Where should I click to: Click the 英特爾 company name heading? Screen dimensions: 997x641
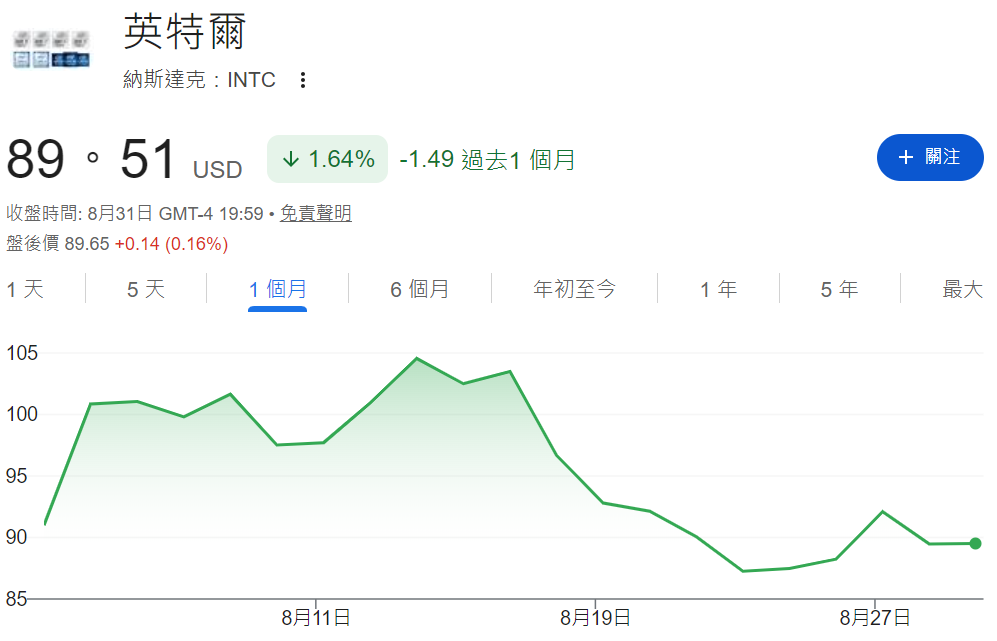184,31
